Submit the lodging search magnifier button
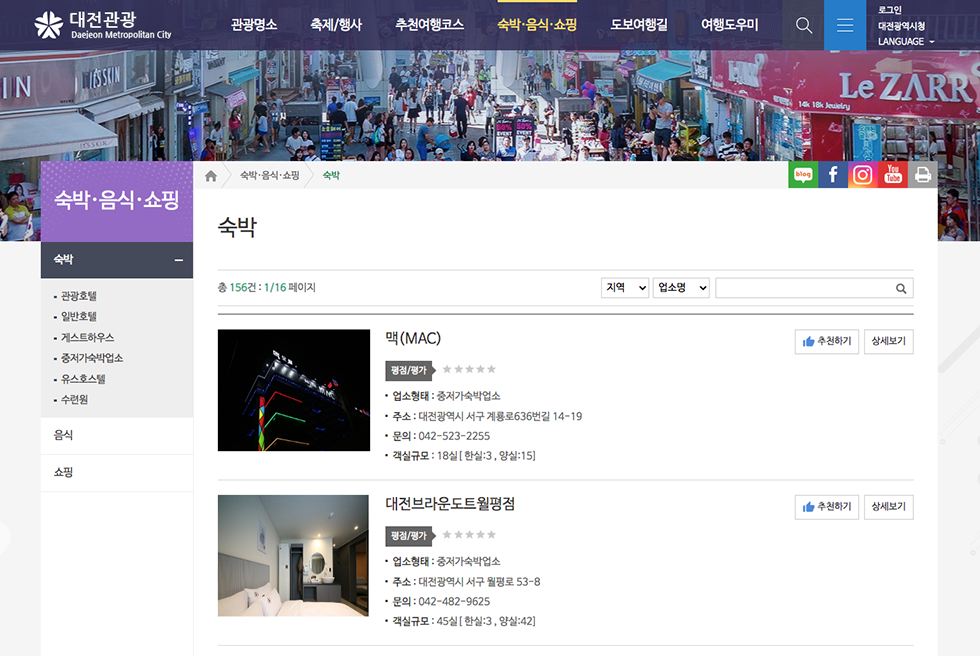 click(x=901, y=288)
